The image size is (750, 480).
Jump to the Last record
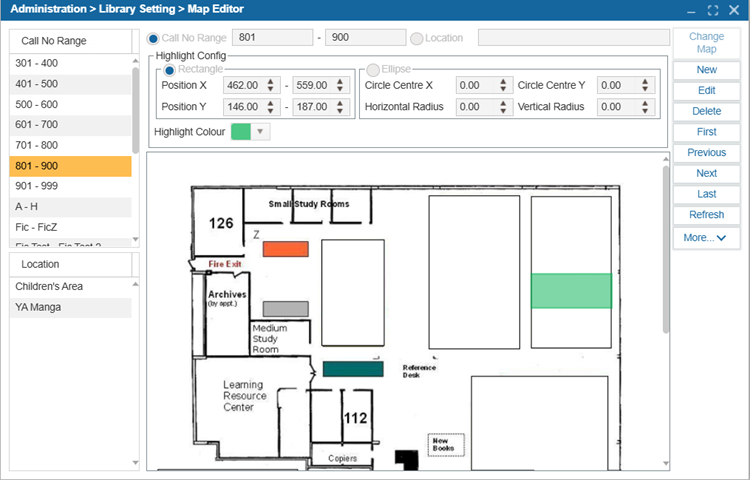pyautogui.click(x=706, y=194)
